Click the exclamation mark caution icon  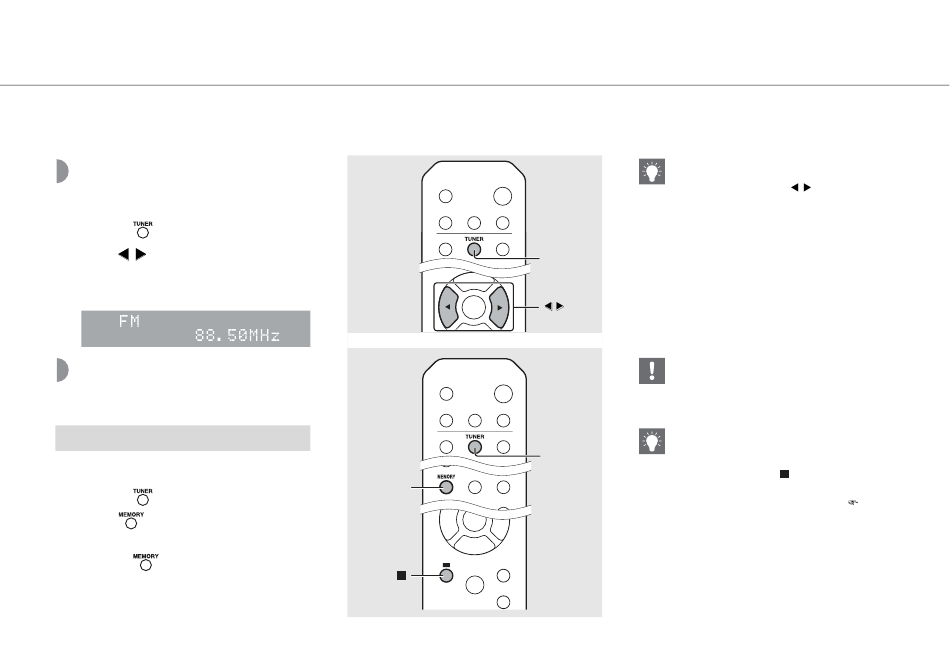[x=652, y=371]
